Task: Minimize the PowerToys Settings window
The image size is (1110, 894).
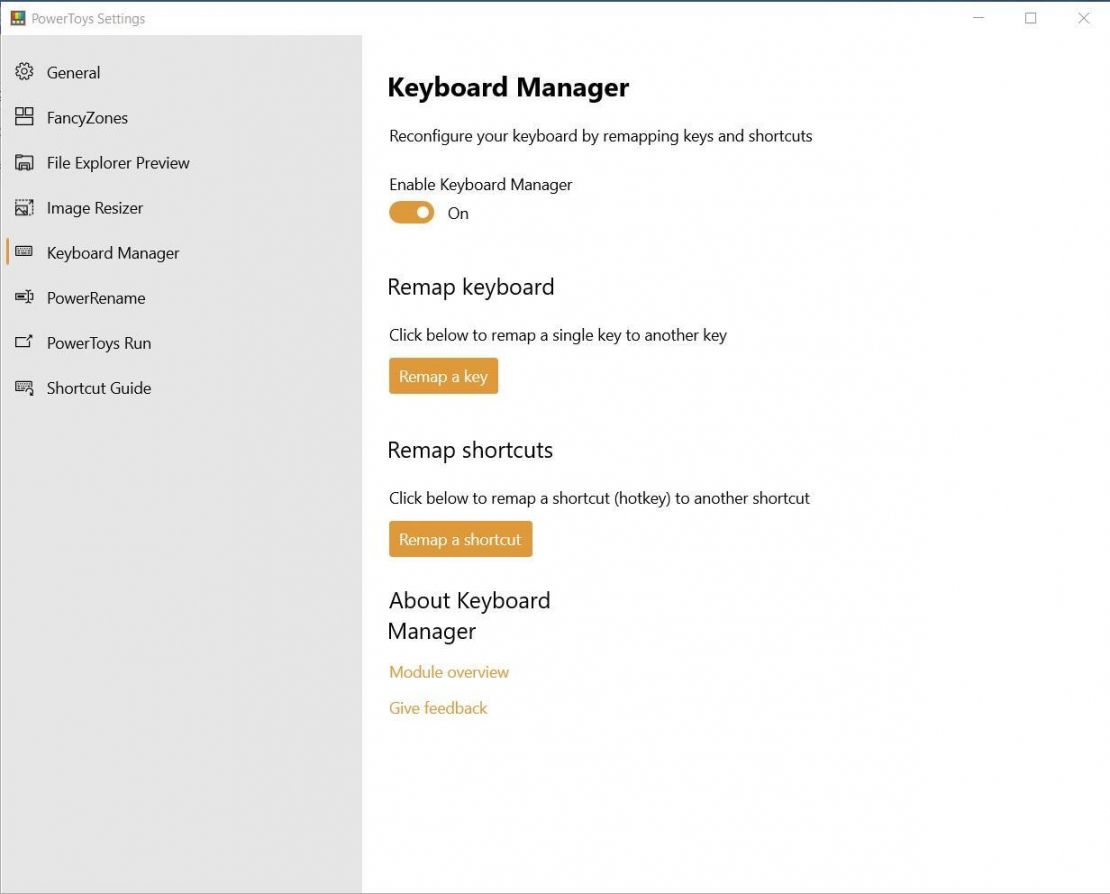Action: coord(977,17)
